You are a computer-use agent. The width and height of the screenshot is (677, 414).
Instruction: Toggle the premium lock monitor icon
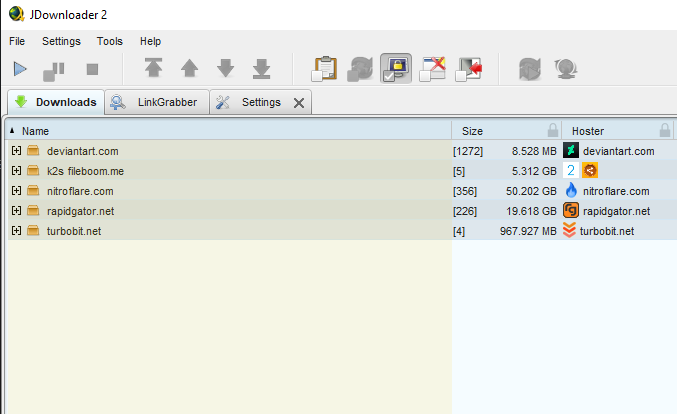point(396,68)
